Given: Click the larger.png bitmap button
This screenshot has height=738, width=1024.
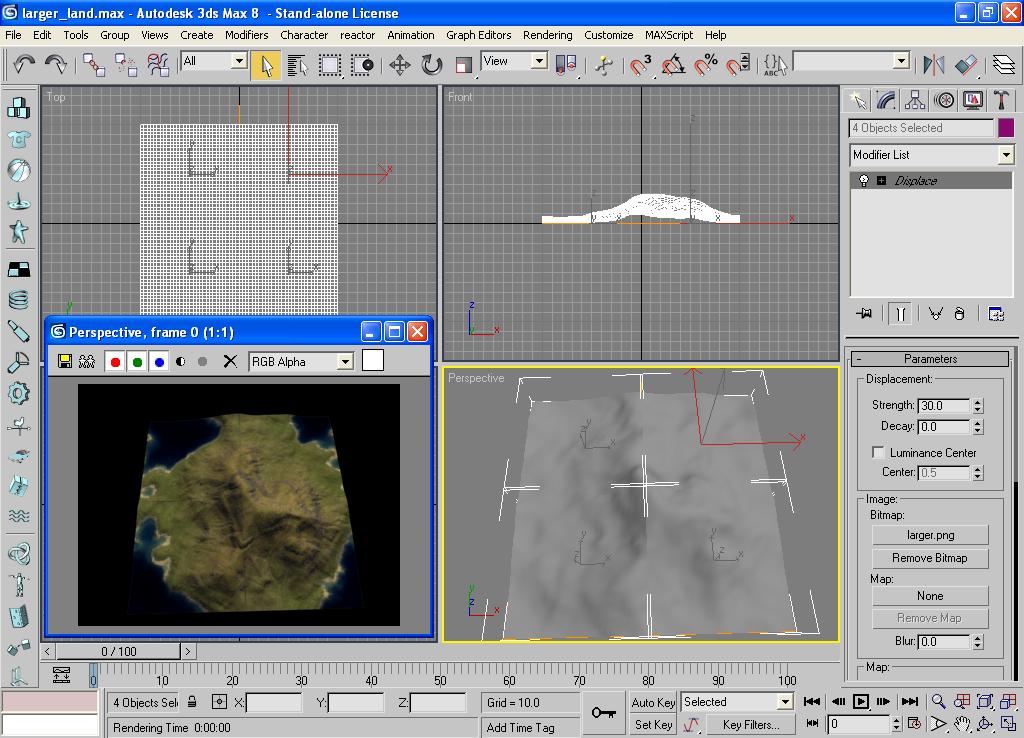Looking at the screenshot, I should 929,534.
